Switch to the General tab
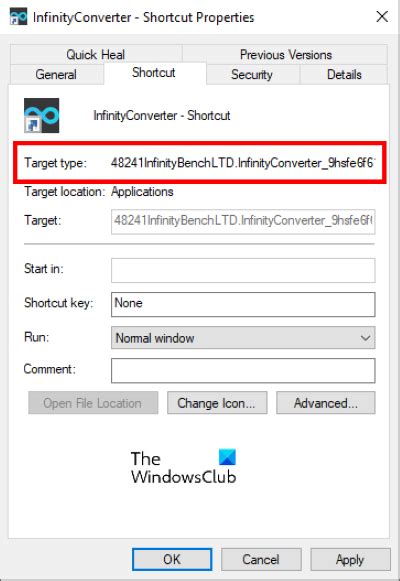Screen dimensions: 400x581 [56, 74]
